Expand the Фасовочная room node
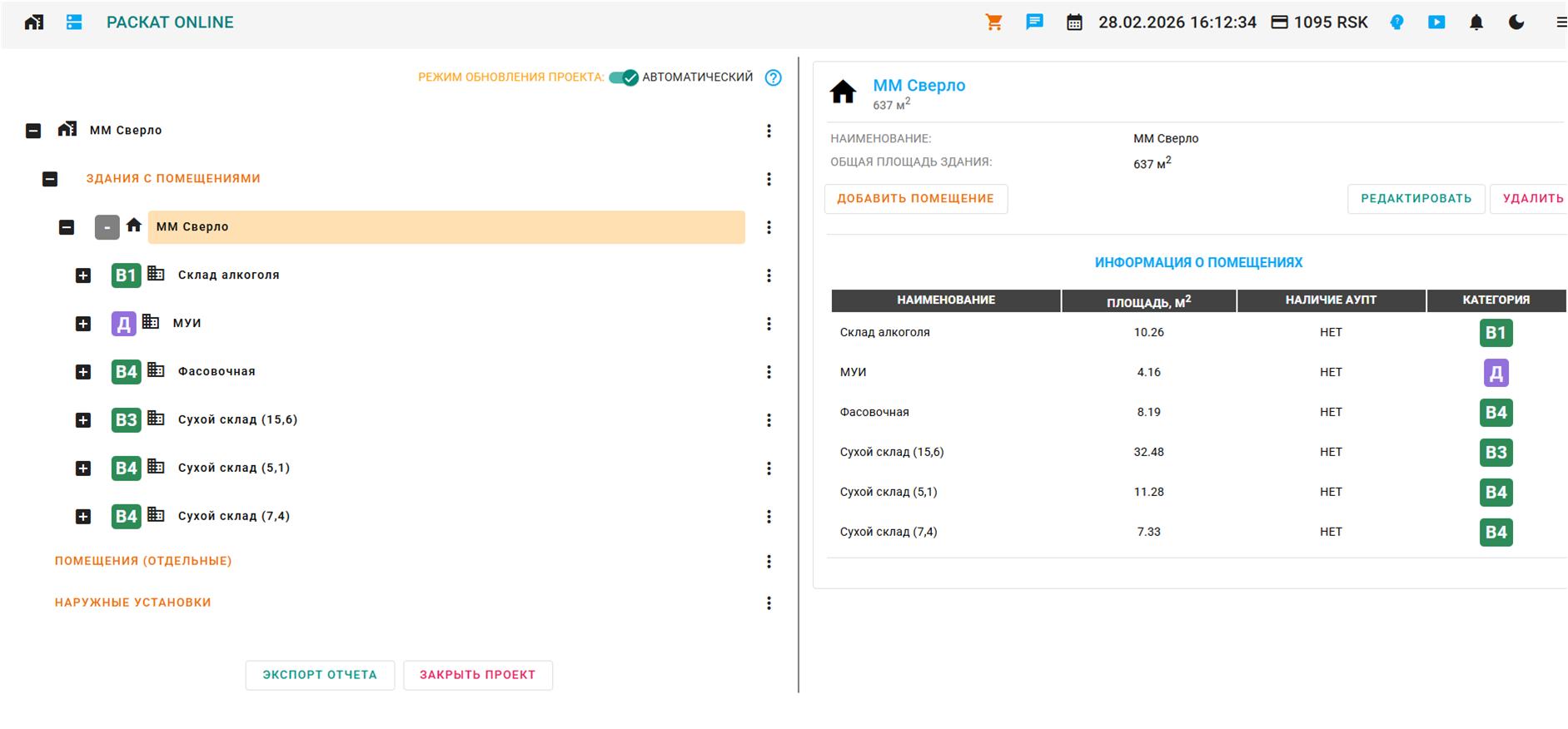 click(83, 372)
